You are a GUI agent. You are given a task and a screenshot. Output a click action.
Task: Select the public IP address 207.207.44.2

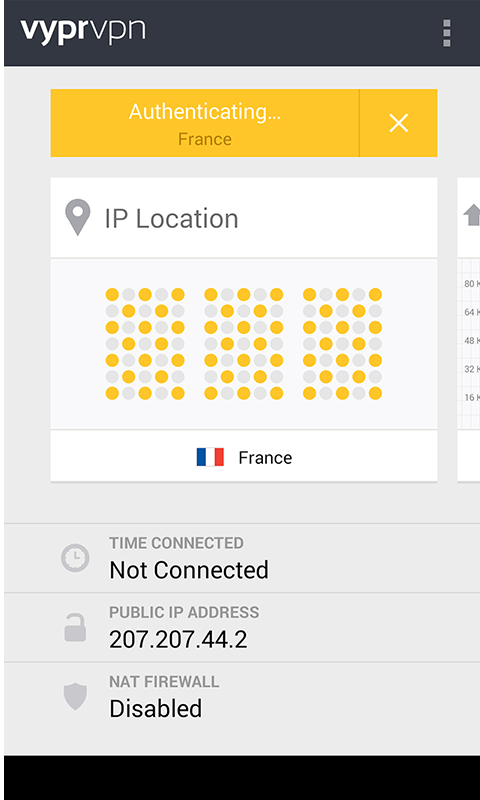click(x=178, y=639)
